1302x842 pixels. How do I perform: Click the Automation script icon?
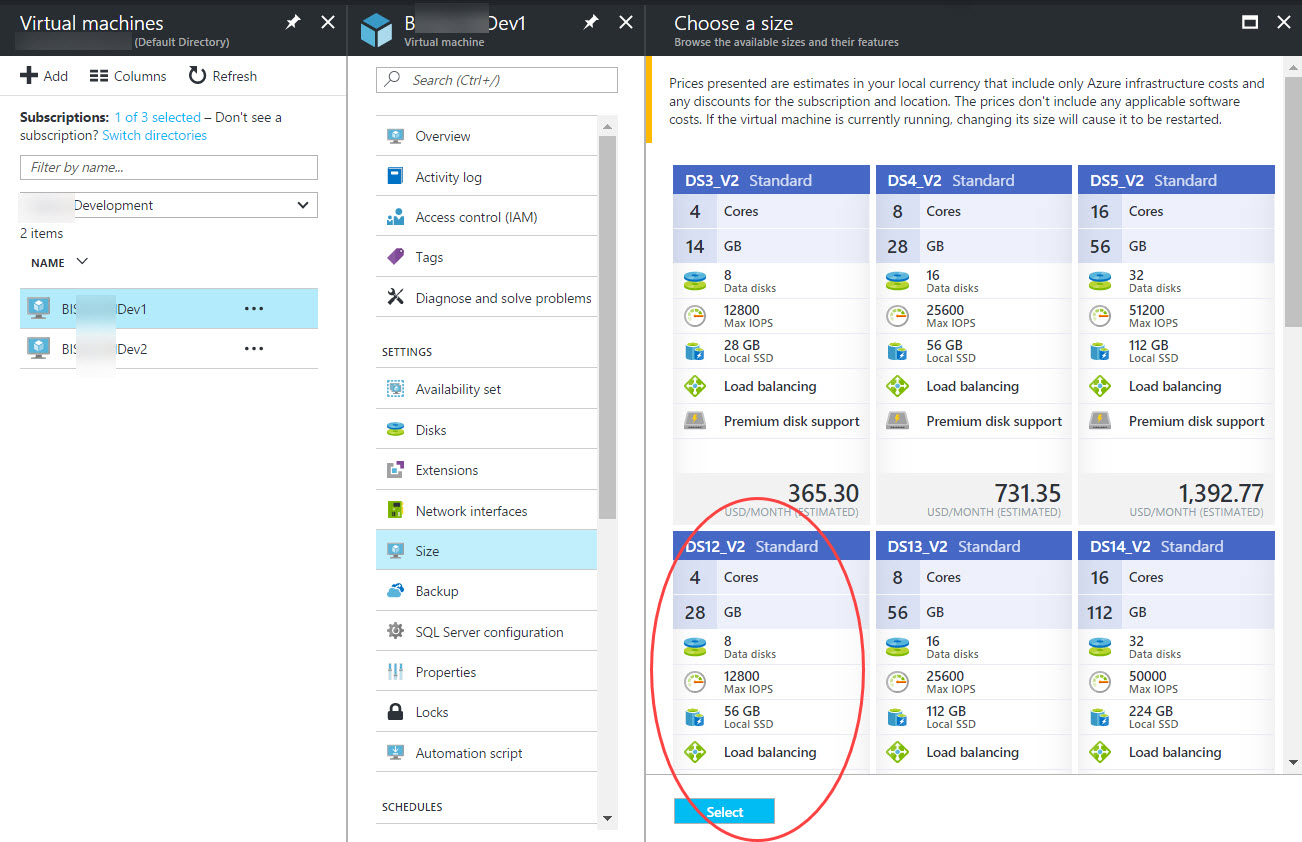coord(395,753)
